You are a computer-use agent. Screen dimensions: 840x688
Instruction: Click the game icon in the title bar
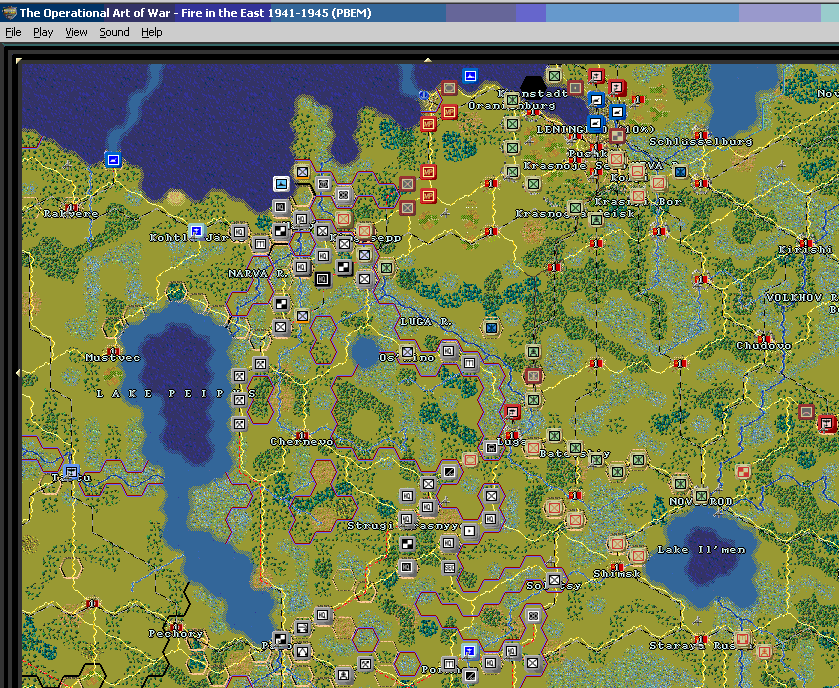pos(9,13)
